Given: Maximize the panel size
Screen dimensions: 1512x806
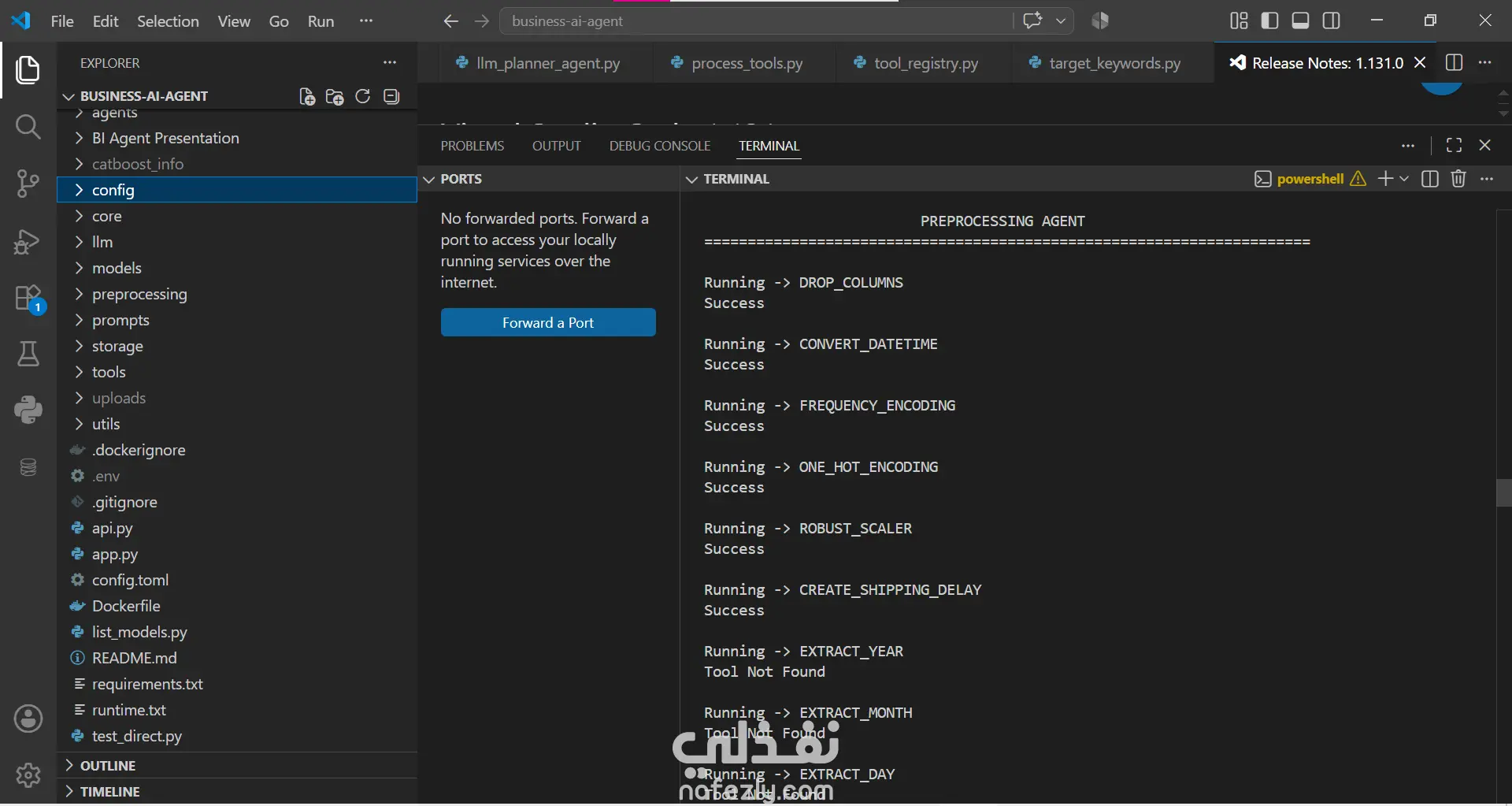Looking at the screenshot, I should pos(1454,145).
